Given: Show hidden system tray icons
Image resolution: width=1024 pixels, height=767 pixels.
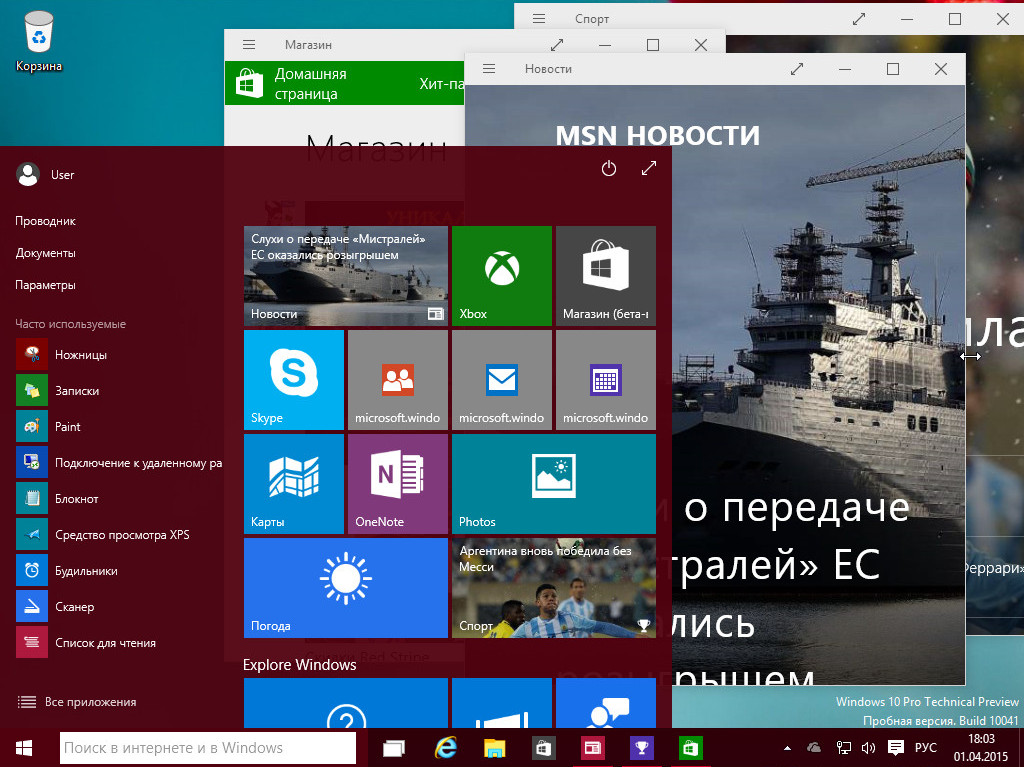Looking at the screenshot, I should click(788, 748).
